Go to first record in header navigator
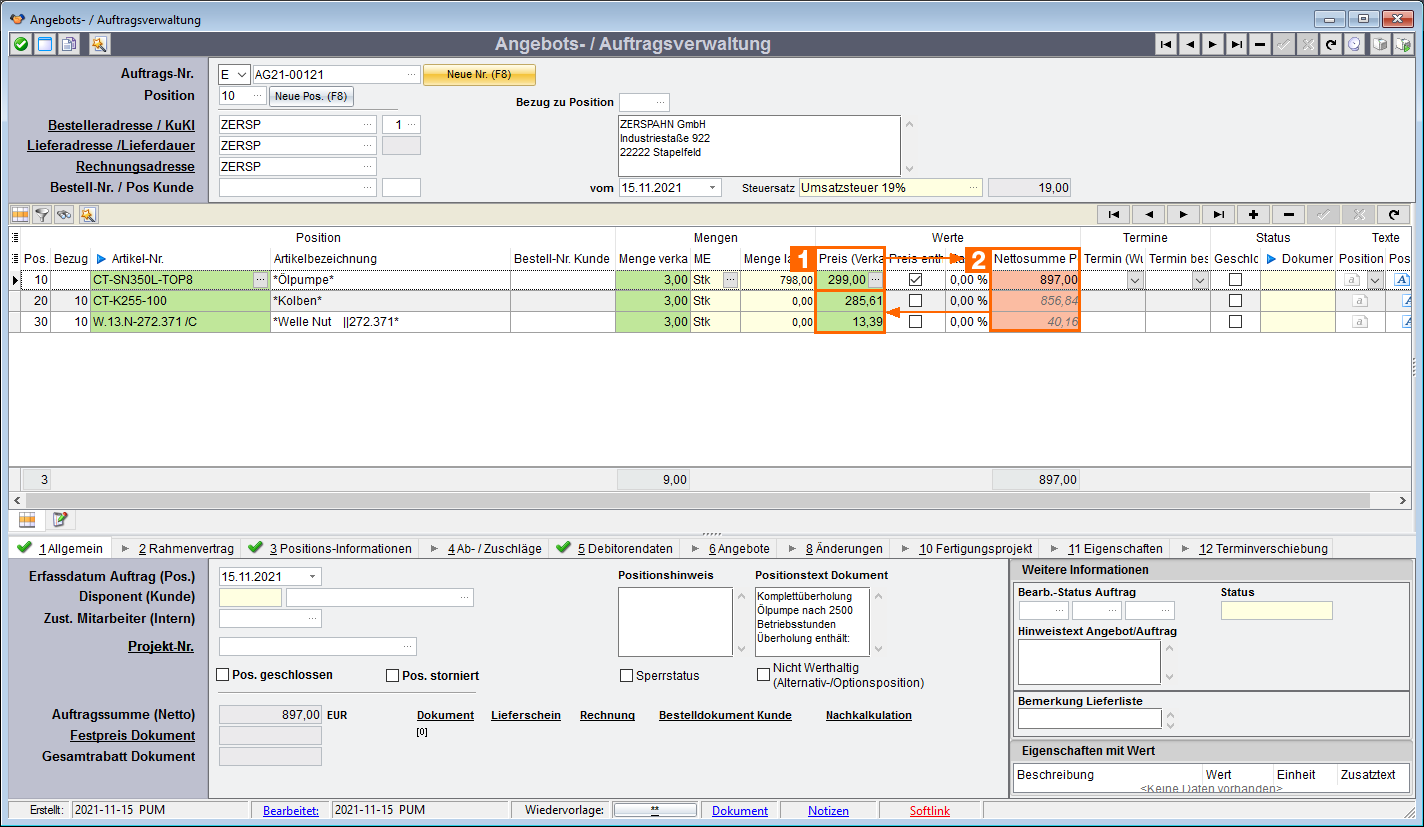1424x827 pixels. (x=1165, y=44)
